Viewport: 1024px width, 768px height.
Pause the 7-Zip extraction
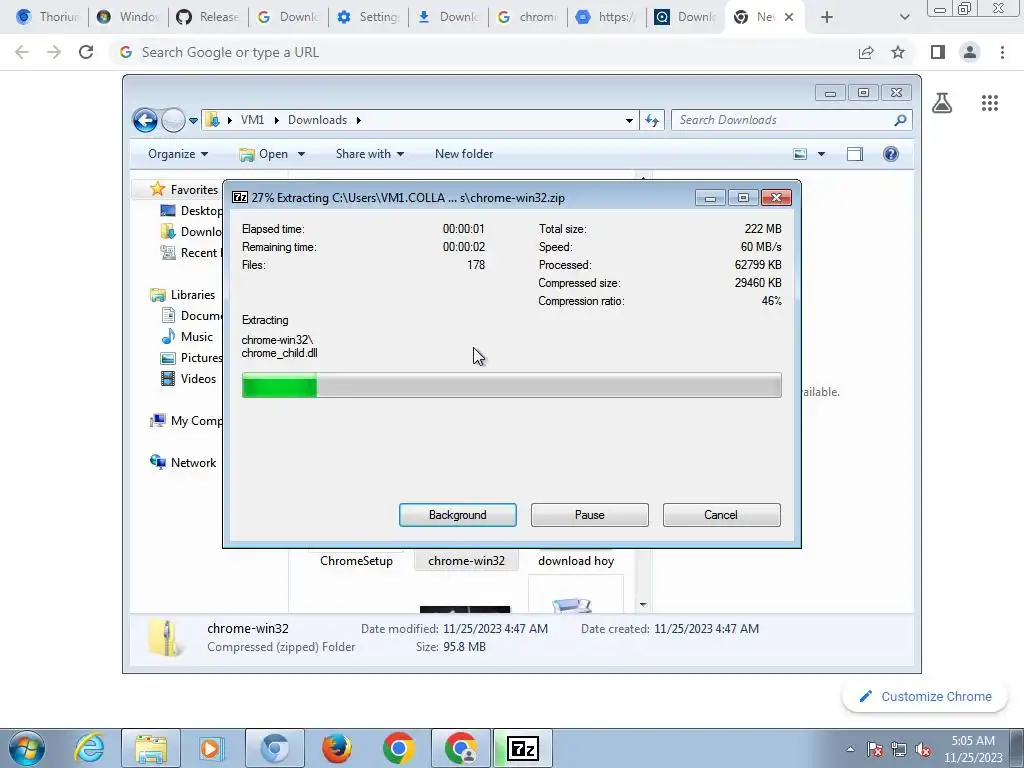(589, 515)
